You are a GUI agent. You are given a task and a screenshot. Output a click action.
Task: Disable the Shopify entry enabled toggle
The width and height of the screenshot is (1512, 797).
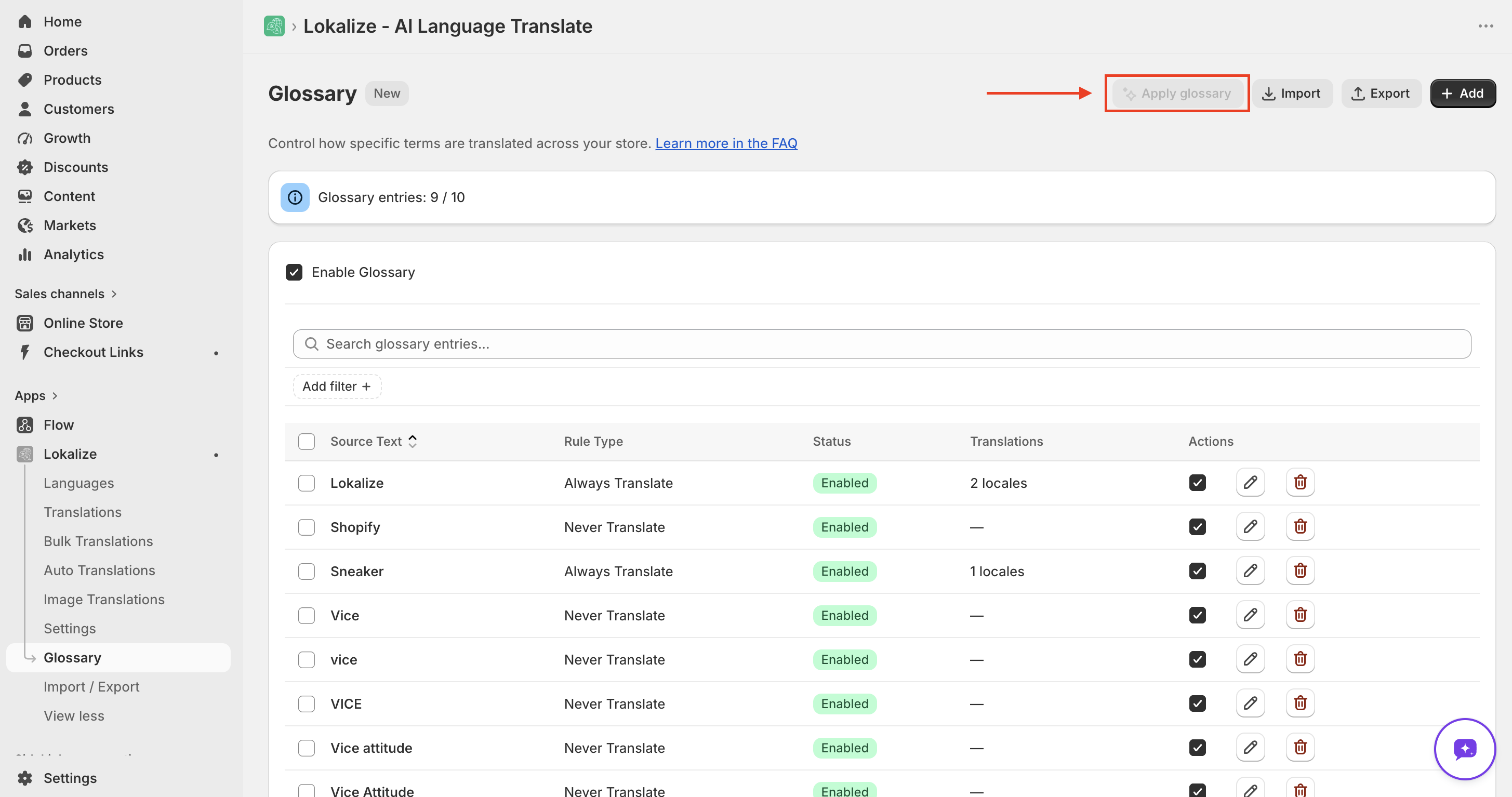tap(1198, 526)
